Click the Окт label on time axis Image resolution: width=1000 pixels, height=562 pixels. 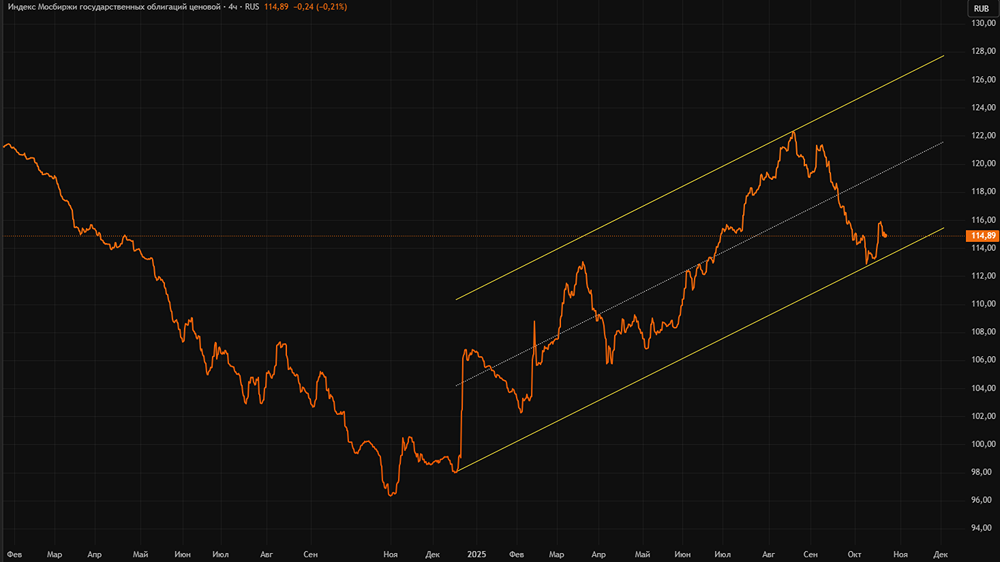point(854,554)
